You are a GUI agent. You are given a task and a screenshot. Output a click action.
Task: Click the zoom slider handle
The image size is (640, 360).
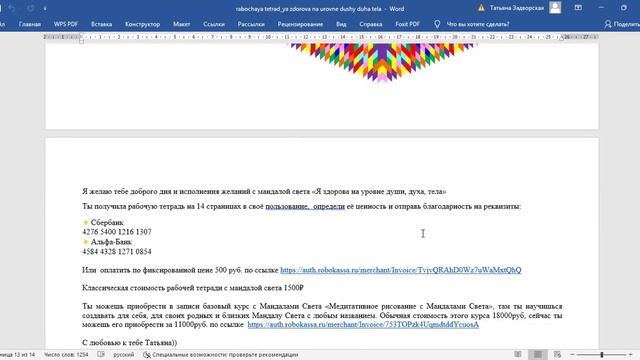602,355
